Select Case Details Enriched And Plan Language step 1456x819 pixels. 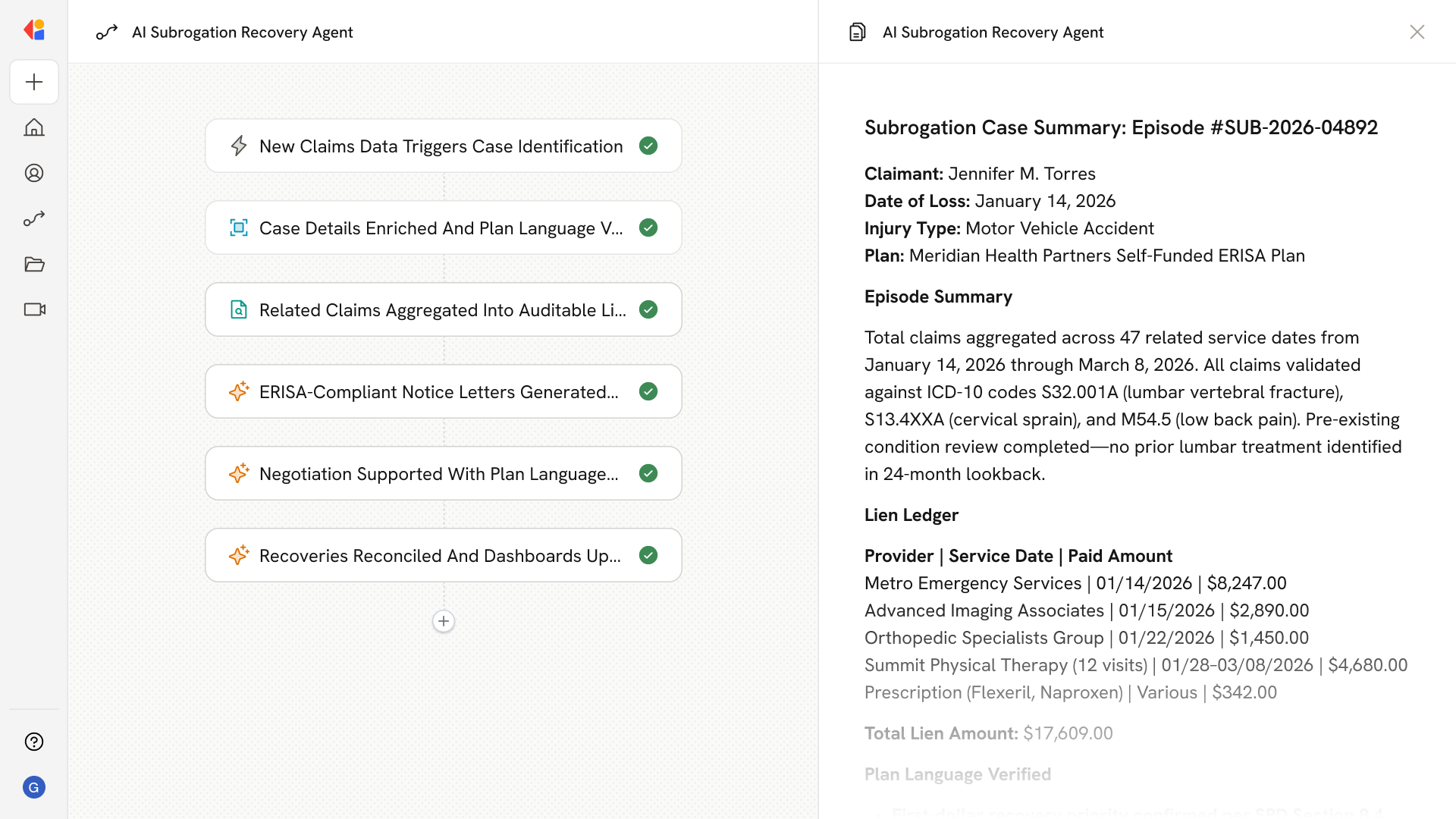pyautogui.click(x=441, y=228)
